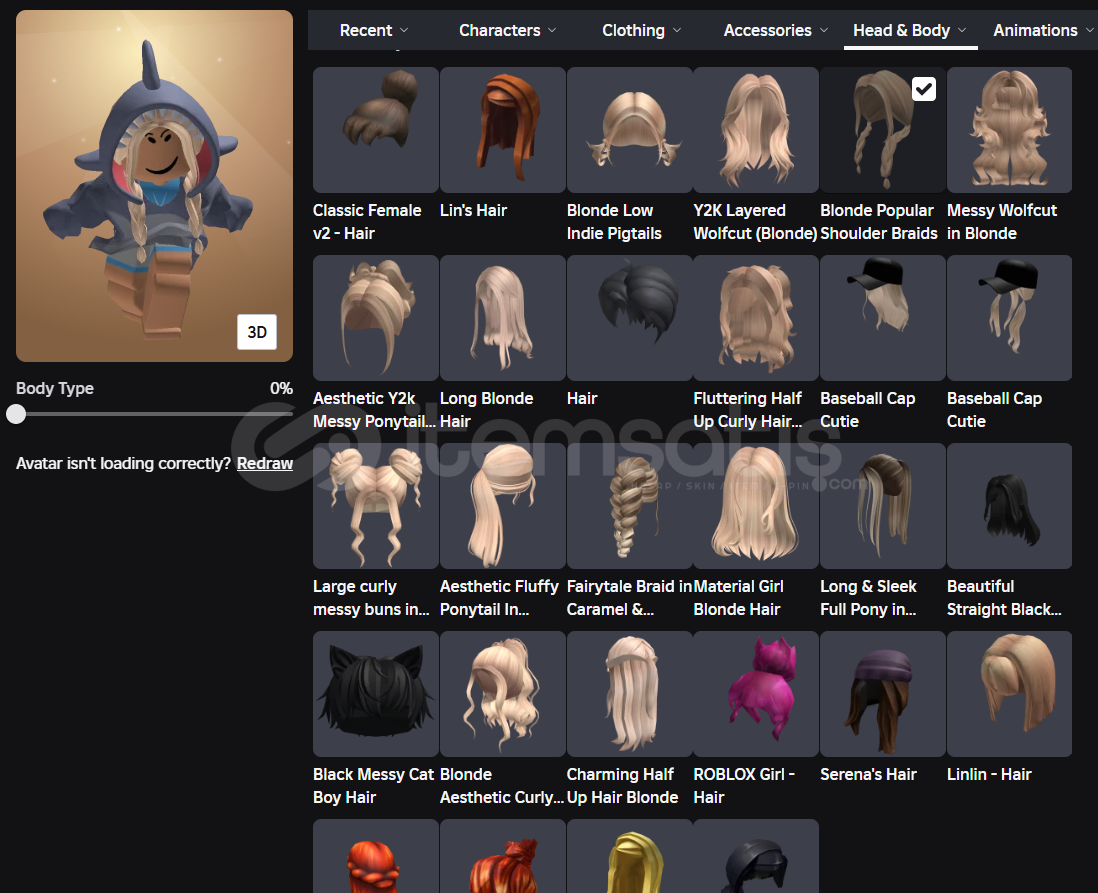The width and height of the screenshot is (1098, 893).
Task: Choose Charming Half Up Hair Blonde
Action: tap(629, 693)
